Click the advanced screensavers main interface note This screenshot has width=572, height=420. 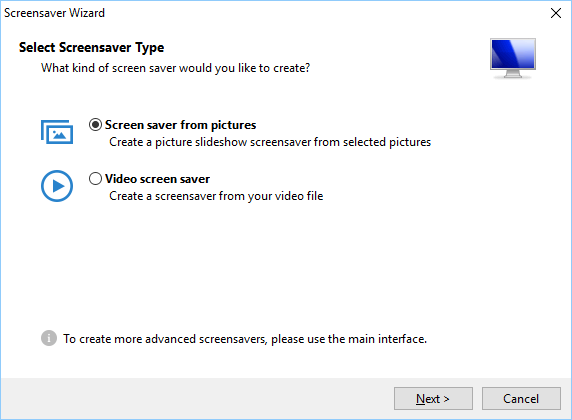tap(245, 339)
